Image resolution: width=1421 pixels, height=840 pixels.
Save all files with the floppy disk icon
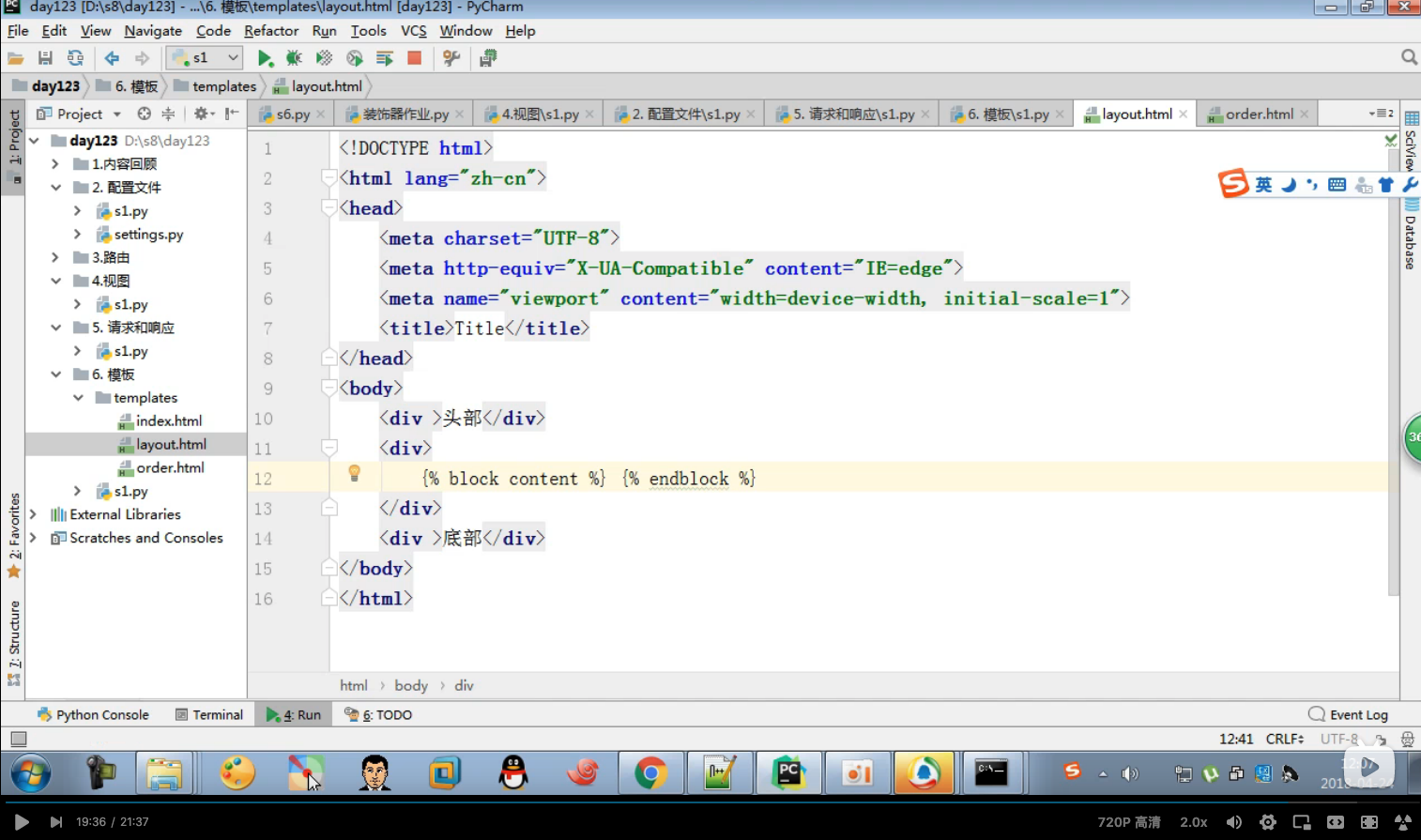[x=45, y=58]
